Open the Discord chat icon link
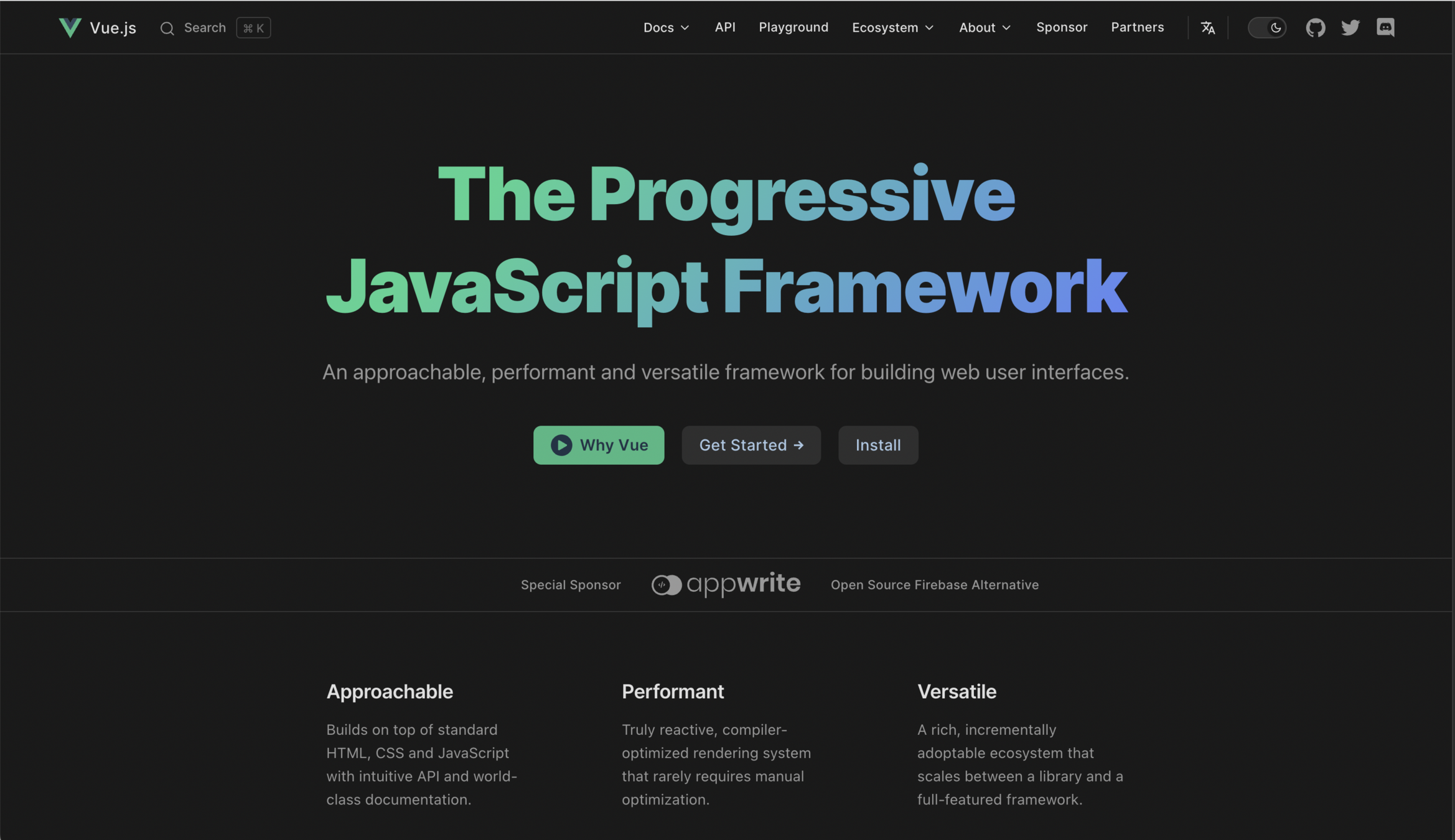 click(1385, 27)
